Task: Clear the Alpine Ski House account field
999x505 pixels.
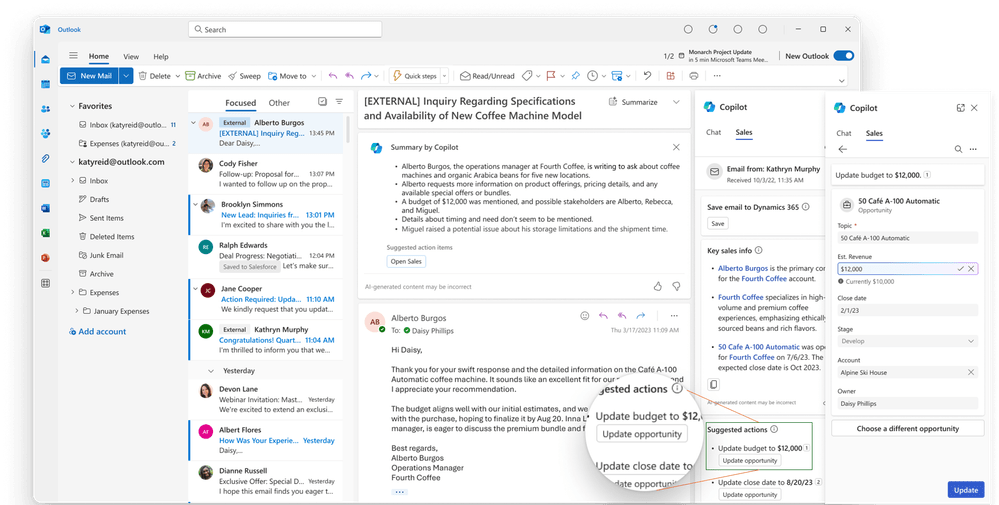Action: click(970, 372)
